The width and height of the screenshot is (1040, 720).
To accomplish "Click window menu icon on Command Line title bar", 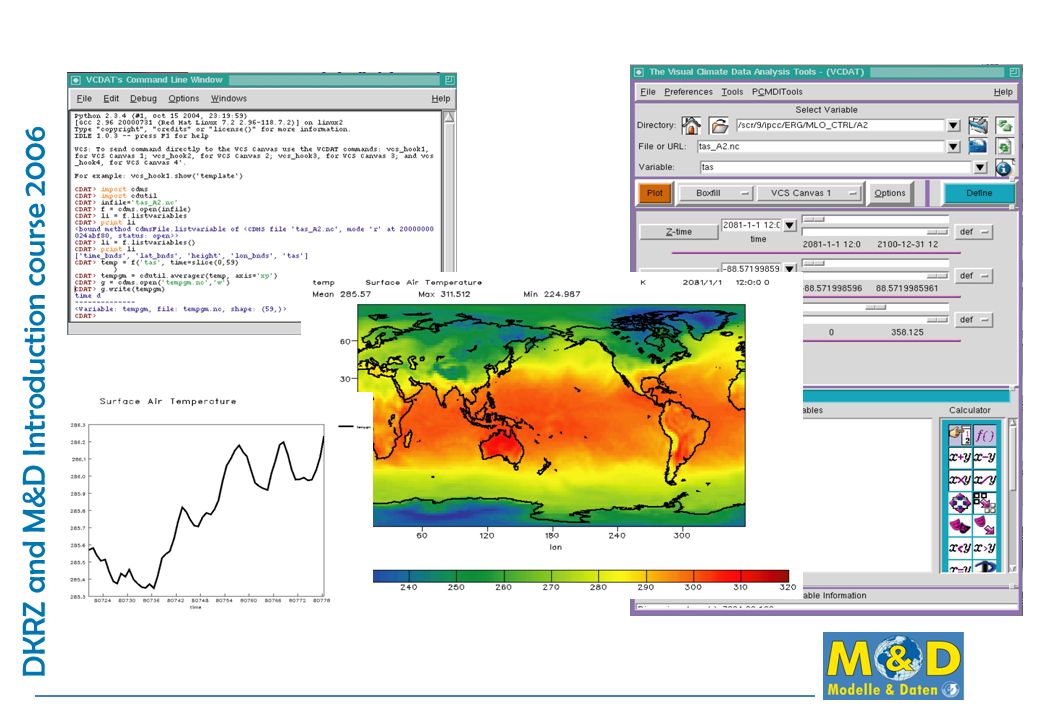I will (76, 80).
